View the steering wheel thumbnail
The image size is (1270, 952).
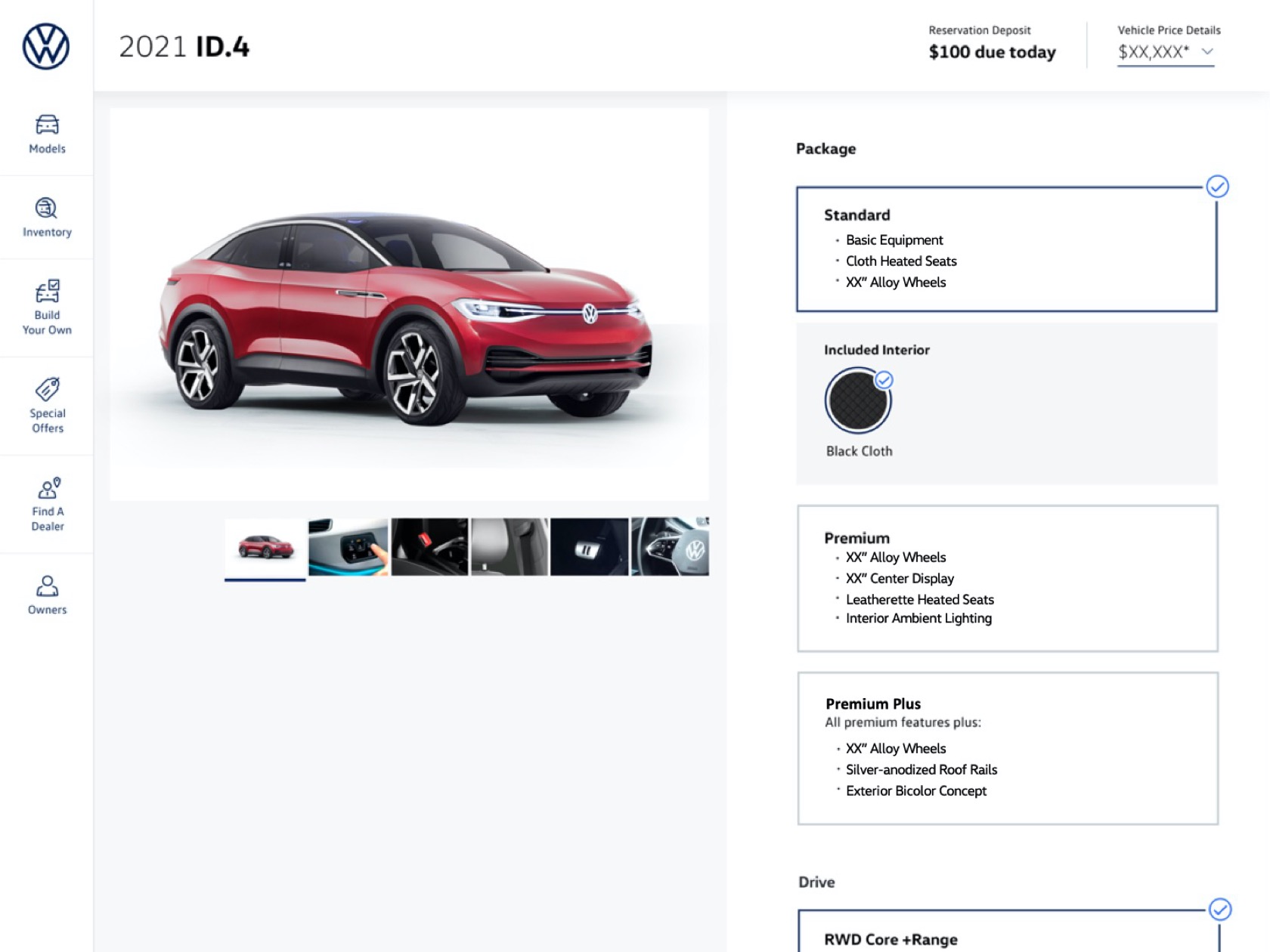point(670,547)
